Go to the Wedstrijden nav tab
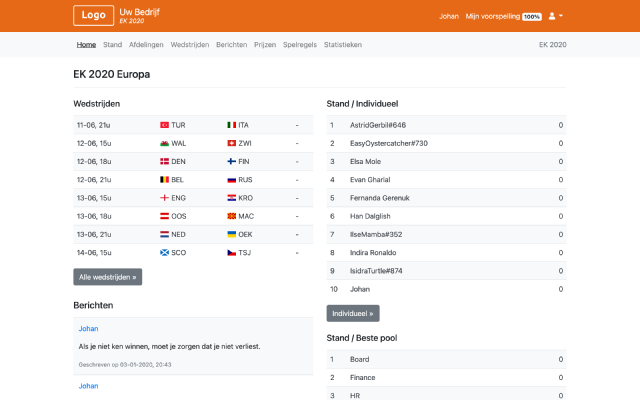 190,45
